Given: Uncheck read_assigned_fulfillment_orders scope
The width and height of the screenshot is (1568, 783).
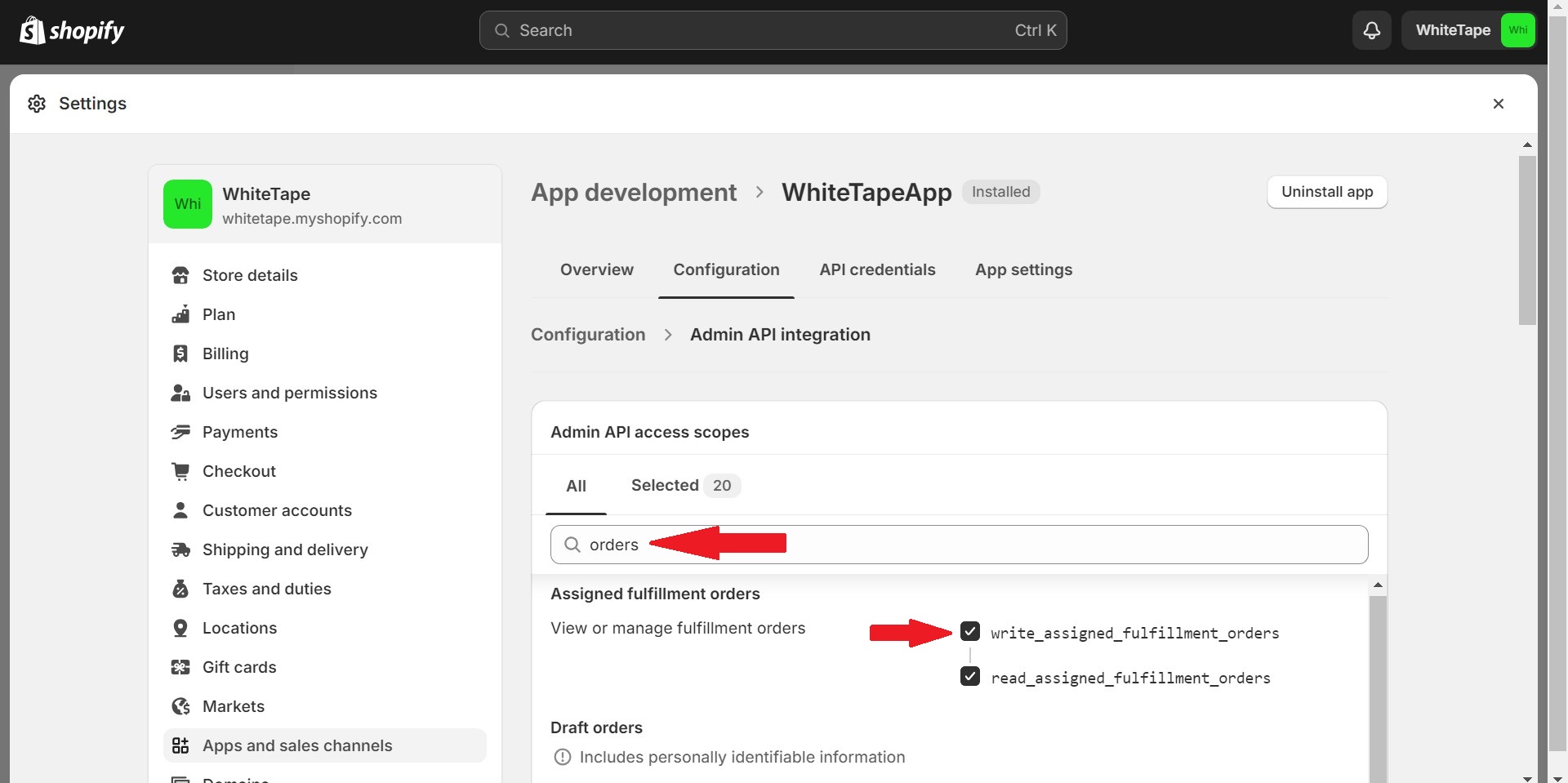Looking at the screenshot, I should (x=970, y=676).
